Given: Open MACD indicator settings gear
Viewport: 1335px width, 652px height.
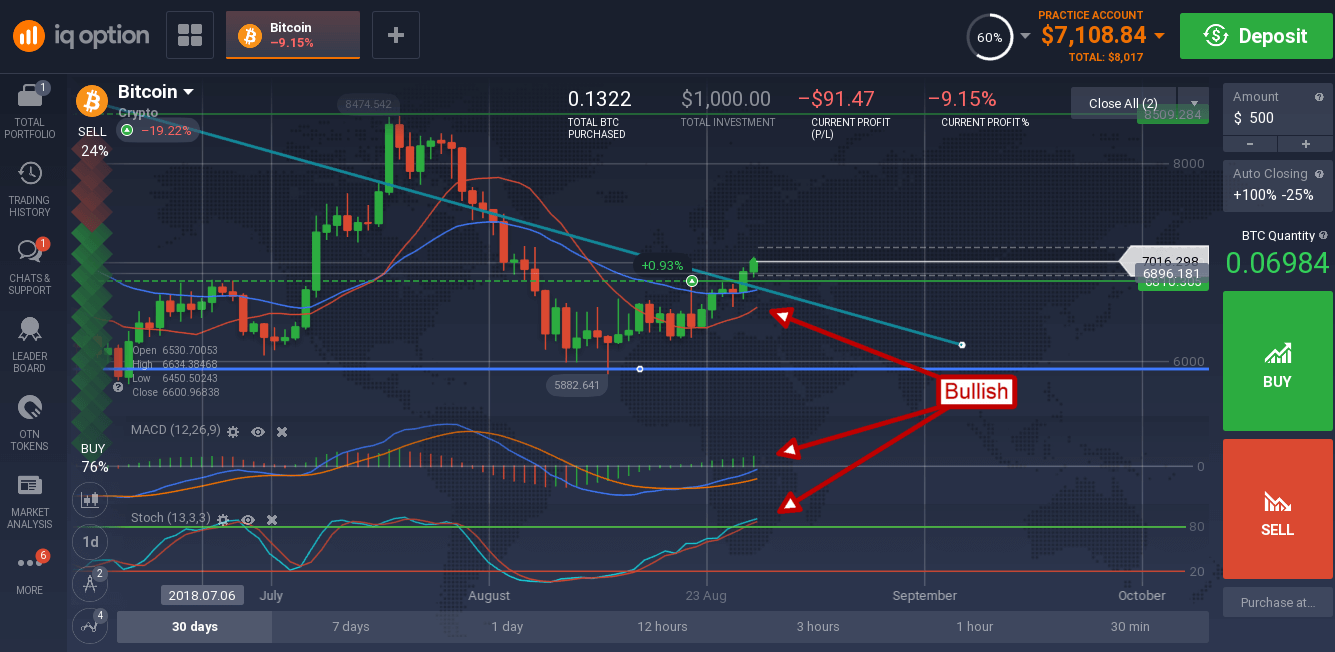Looking at the screenshot, I should click(x=233, y=431).
